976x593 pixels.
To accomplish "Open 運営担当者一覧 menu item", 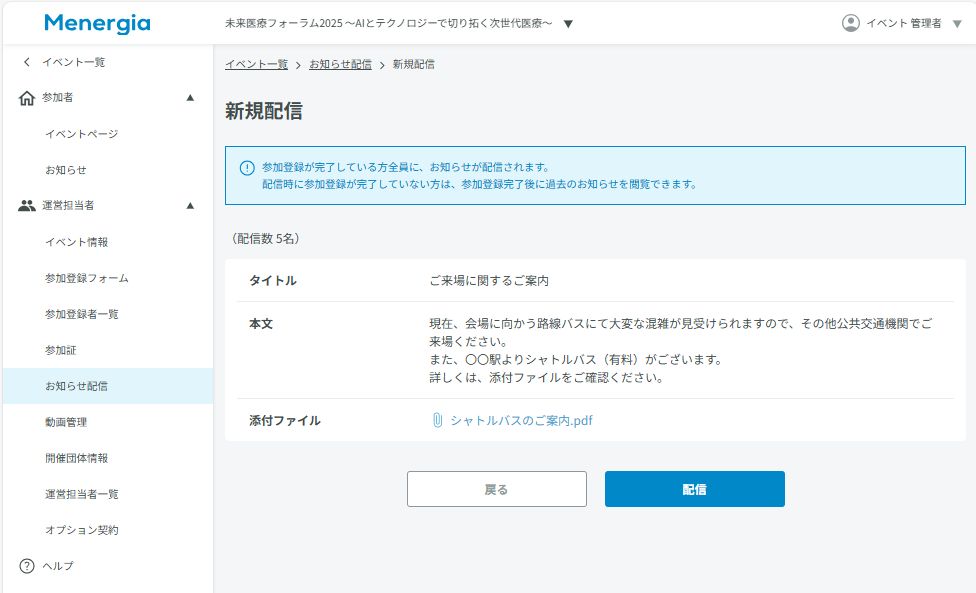I will [82, 494].
